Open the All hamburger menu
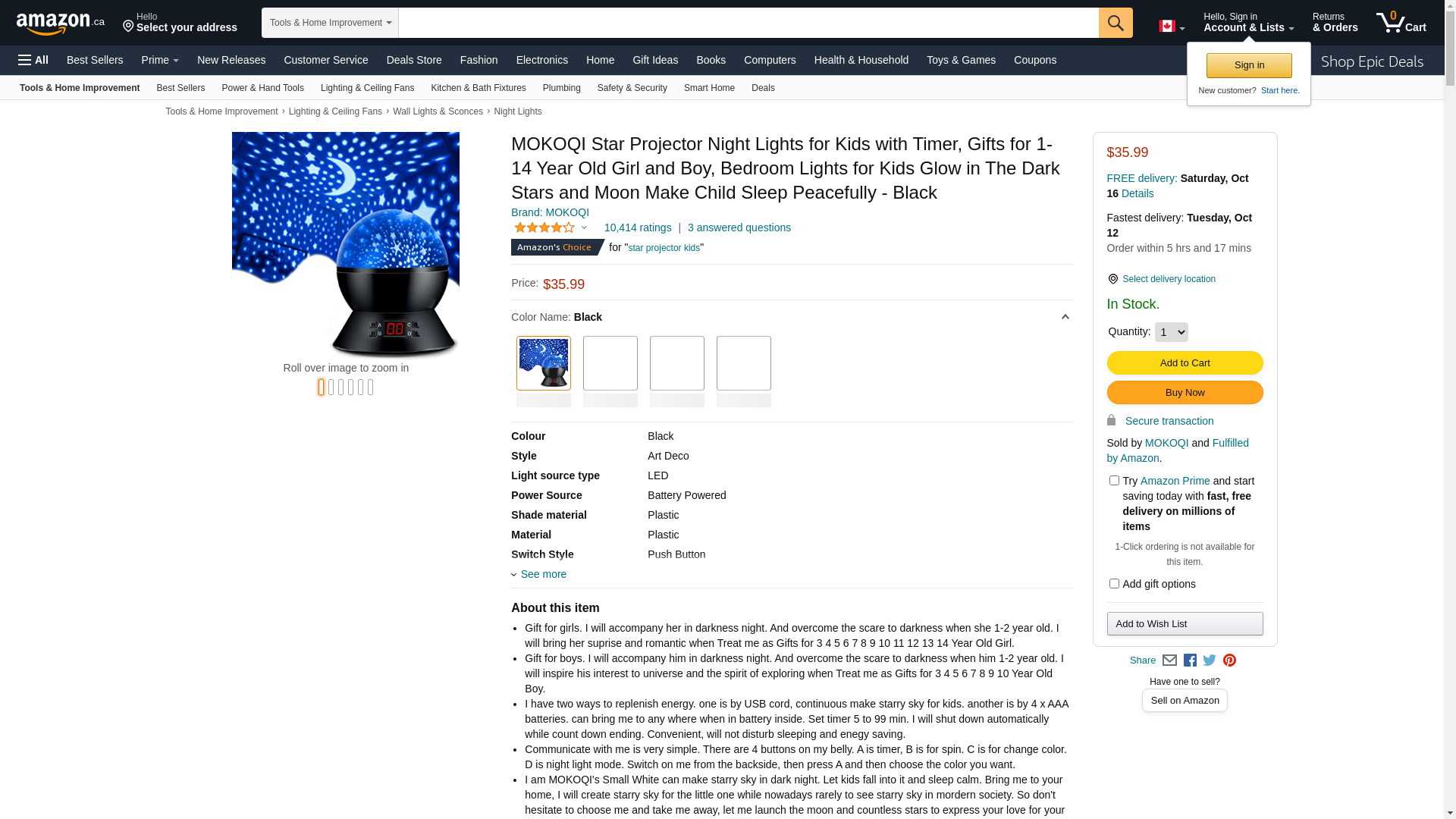 (x=33, y=60)
